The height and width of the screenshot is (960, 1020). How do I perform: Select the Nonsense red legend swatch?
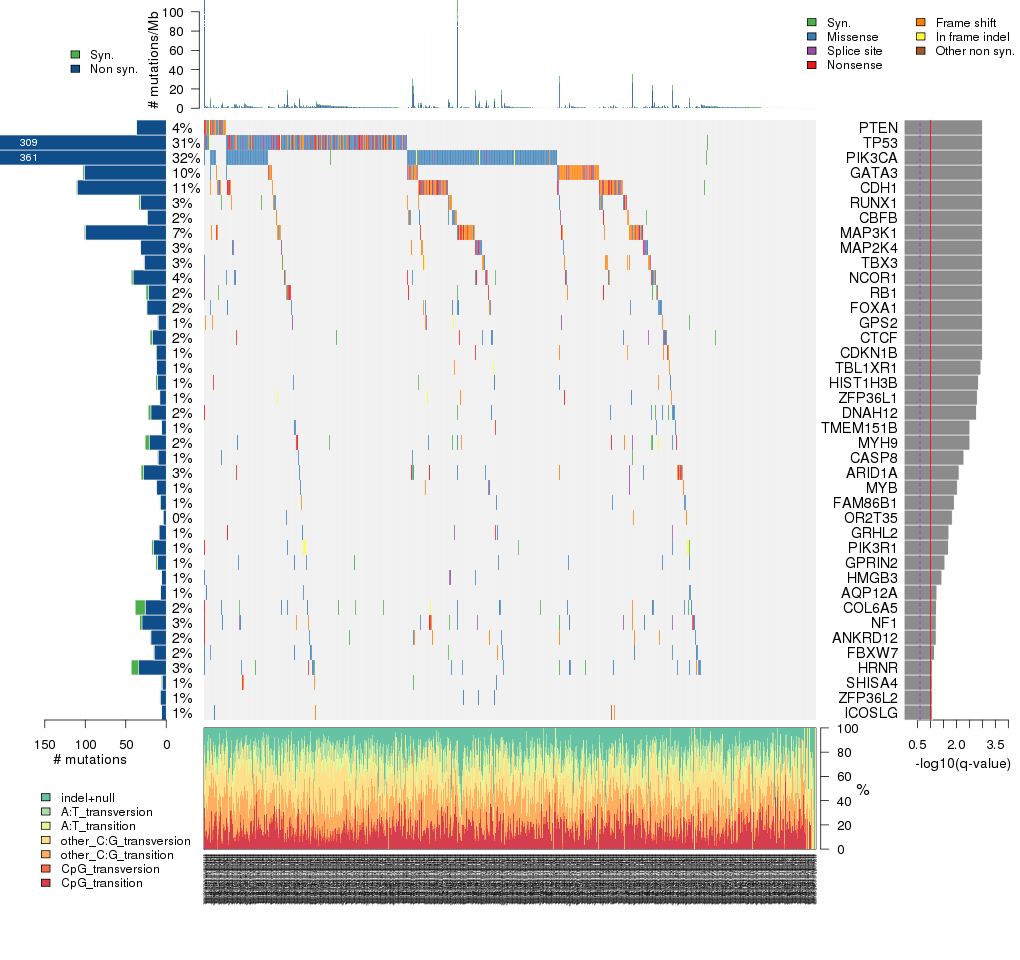click(x=811, y=64)
